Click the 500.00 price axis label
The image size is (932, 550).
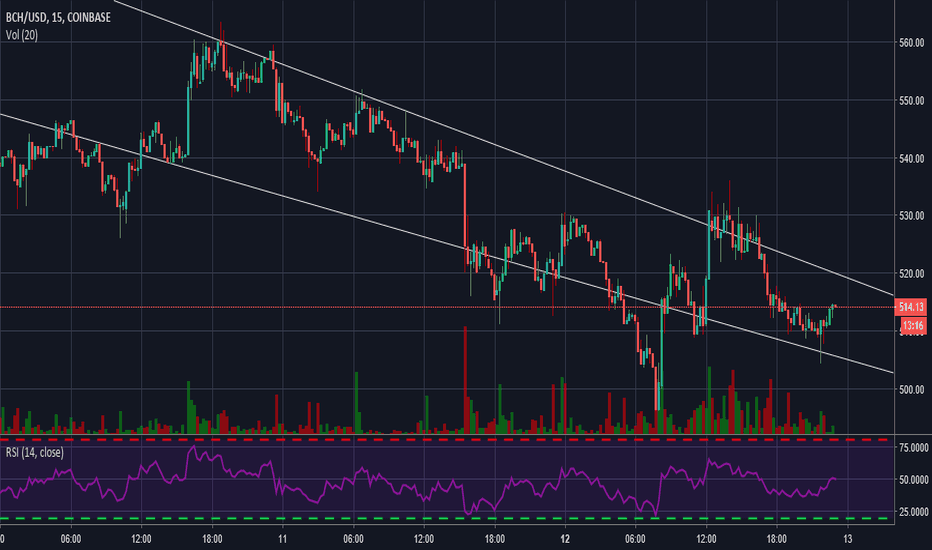tap(912, 389)
